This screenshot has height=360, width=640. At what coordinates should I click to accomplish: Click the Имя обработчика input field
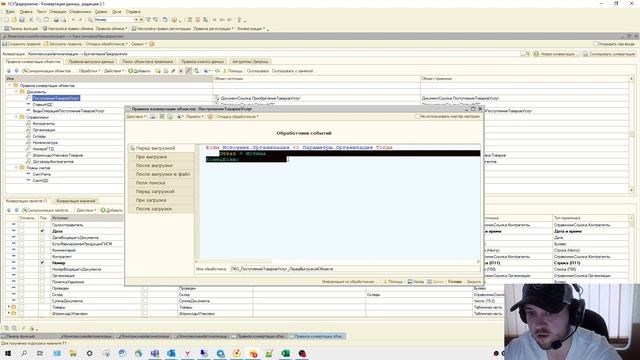click(356, 269)
